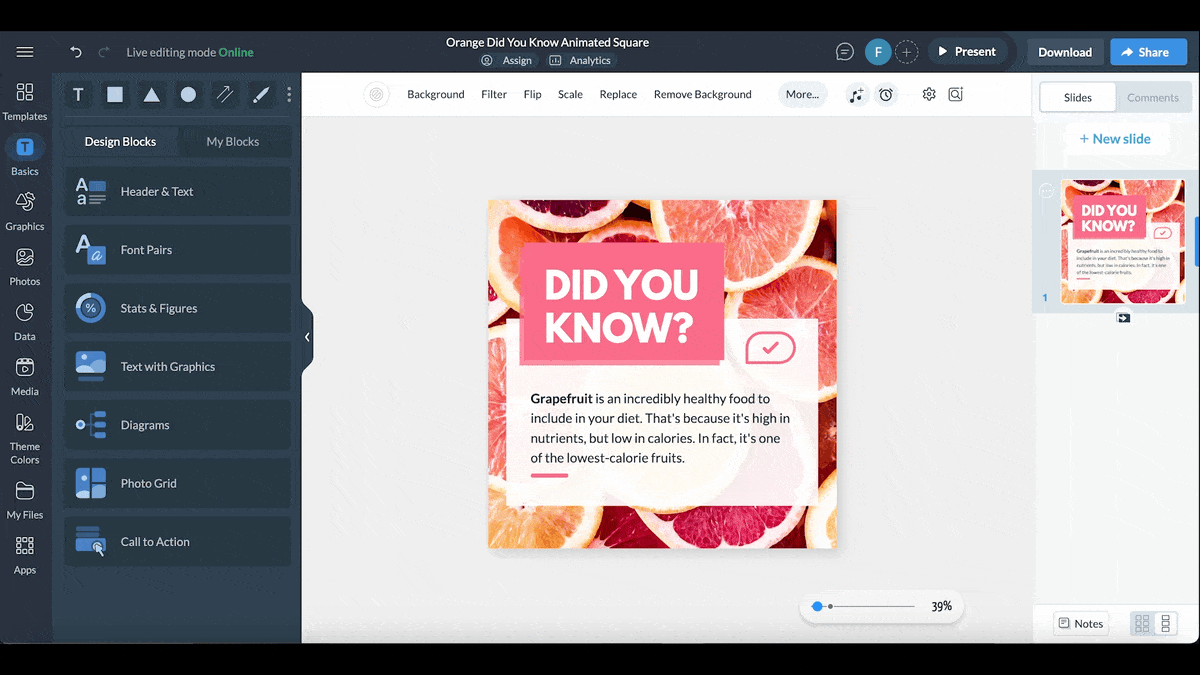Add music with the audio icon

(x=856, y=94)
